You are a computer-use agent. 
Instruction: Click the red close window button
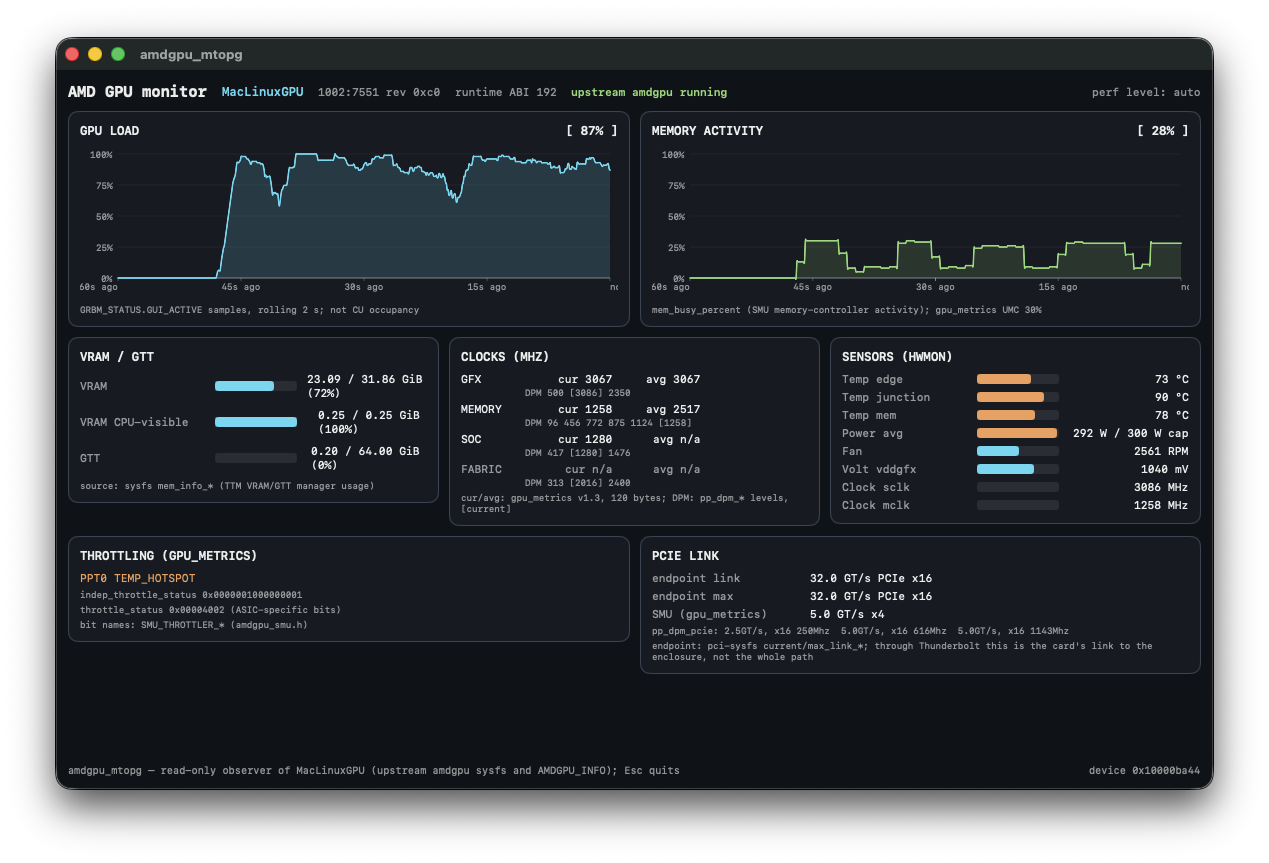[x=72, y=54]
